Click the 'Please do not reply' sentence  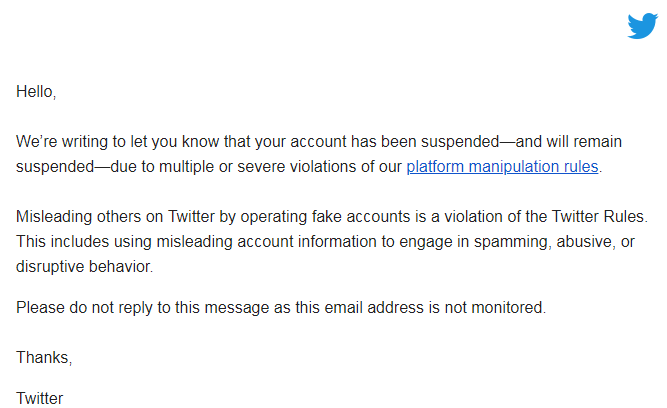click(x=281, y=307)
